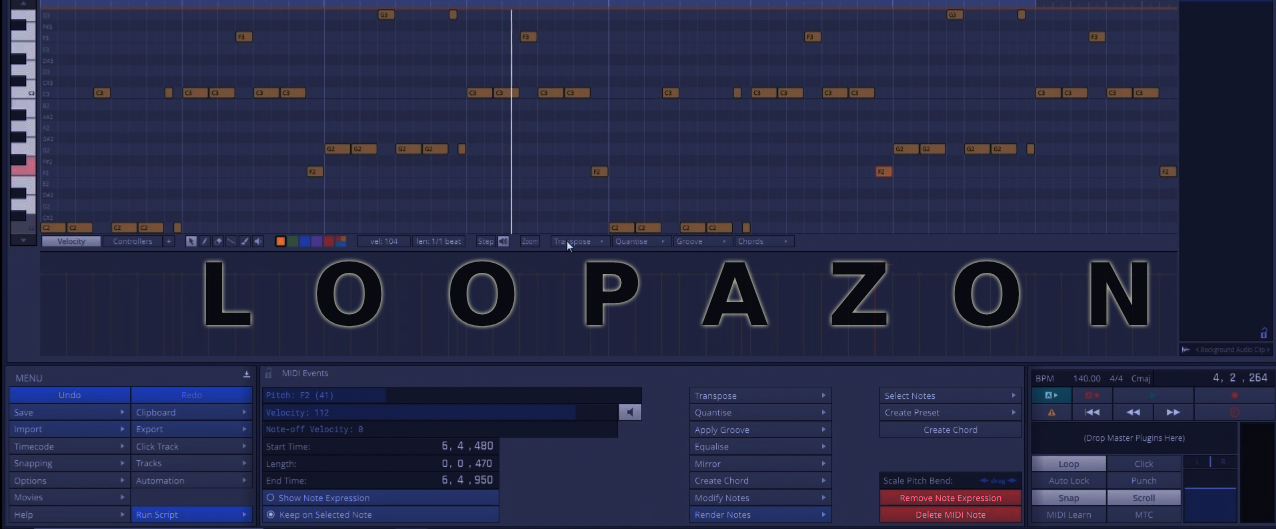Expand the Equalise submenu
This screenshot has width=1276, height=529.
pyautogui.click(x=760, y=447)
